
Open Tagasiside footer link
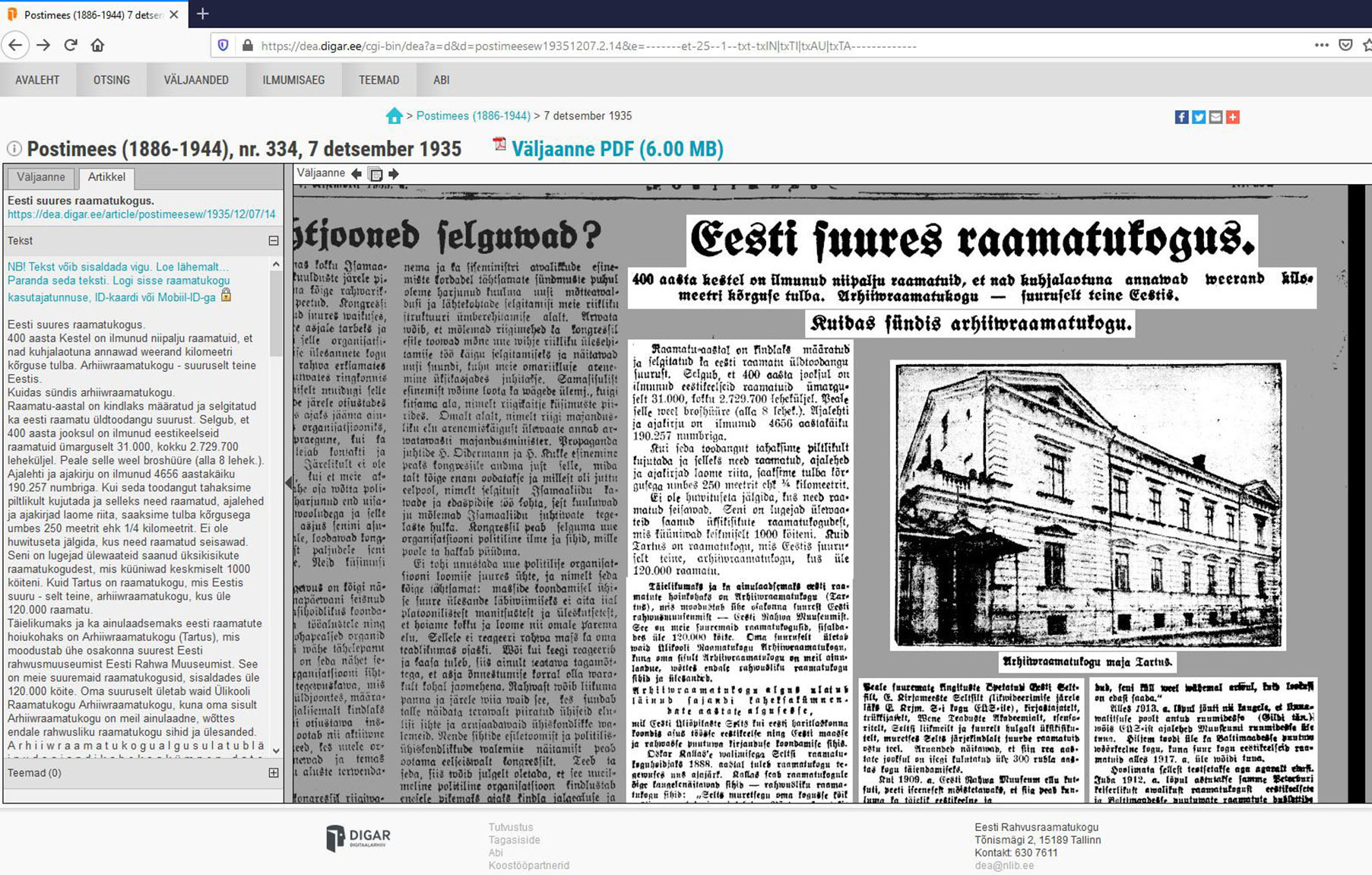click(x=515, y=840)
